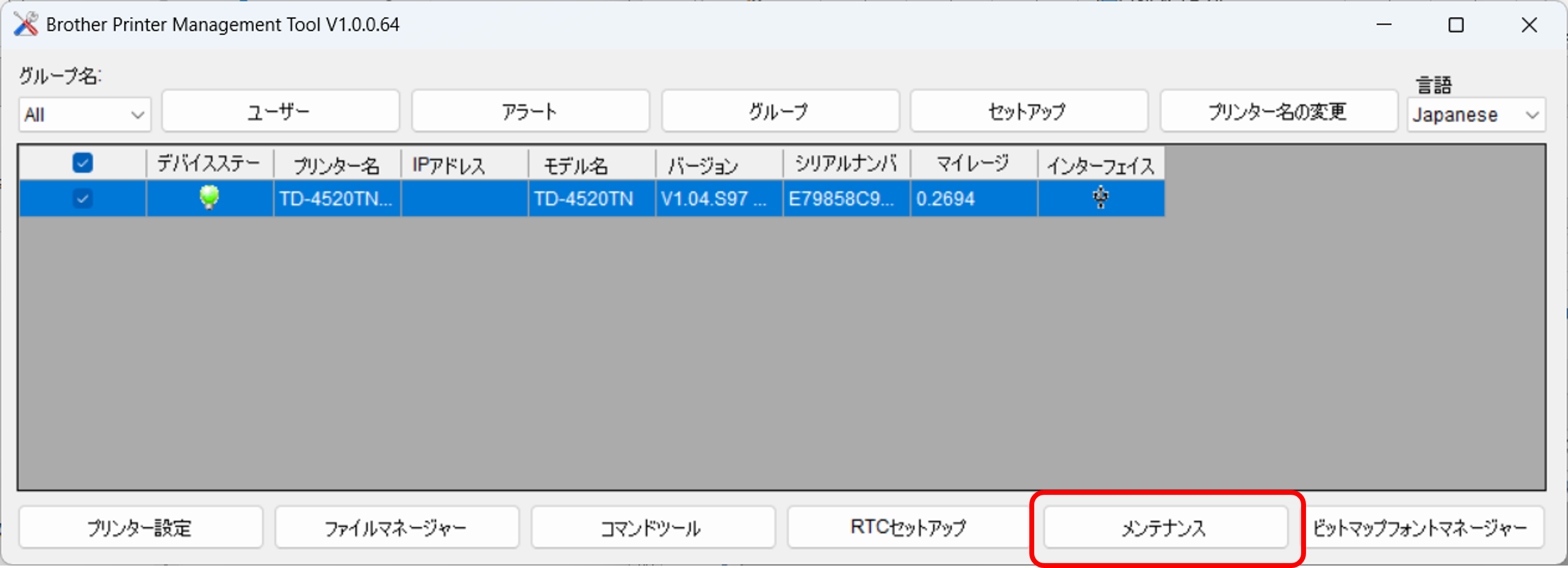Open プリンター設定 printer settings
This screenshot has width=1568, height=568.
(141, 527)
